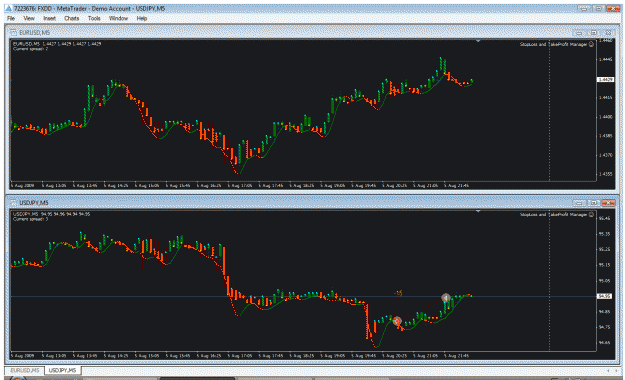Click the expert advisor smiley in USDJPY chart

pos(592,215)
